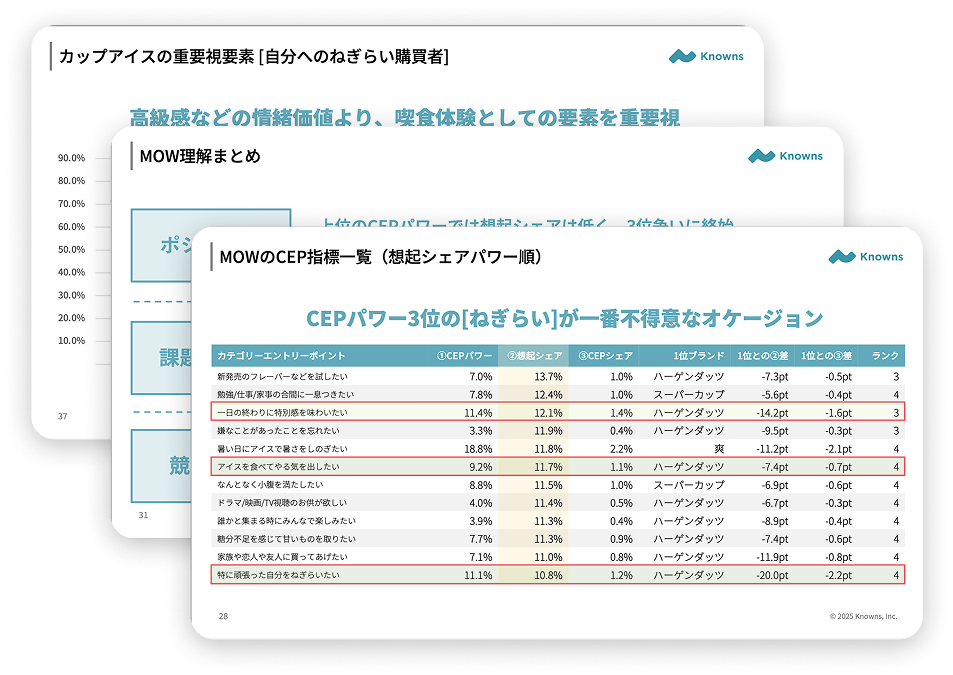953x675 pixels.
Task: Click the Knowns logo on the CEP指標一覧 slide
Action: [865, 257]
